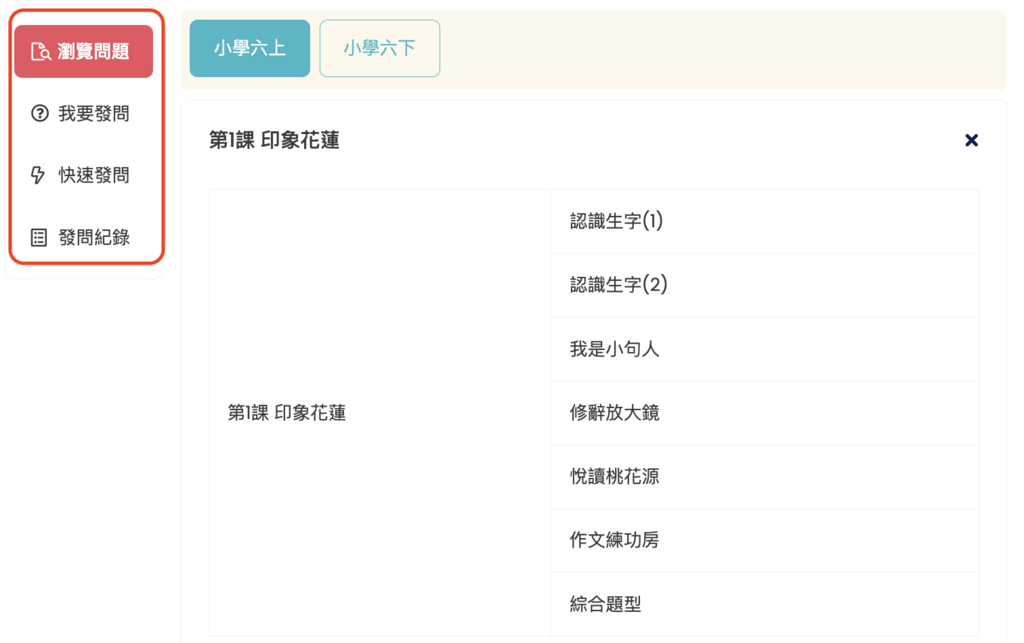Switch to the 小學六上 tab
This screenshot has height=643, width=1024.
[x=249, y=48]
